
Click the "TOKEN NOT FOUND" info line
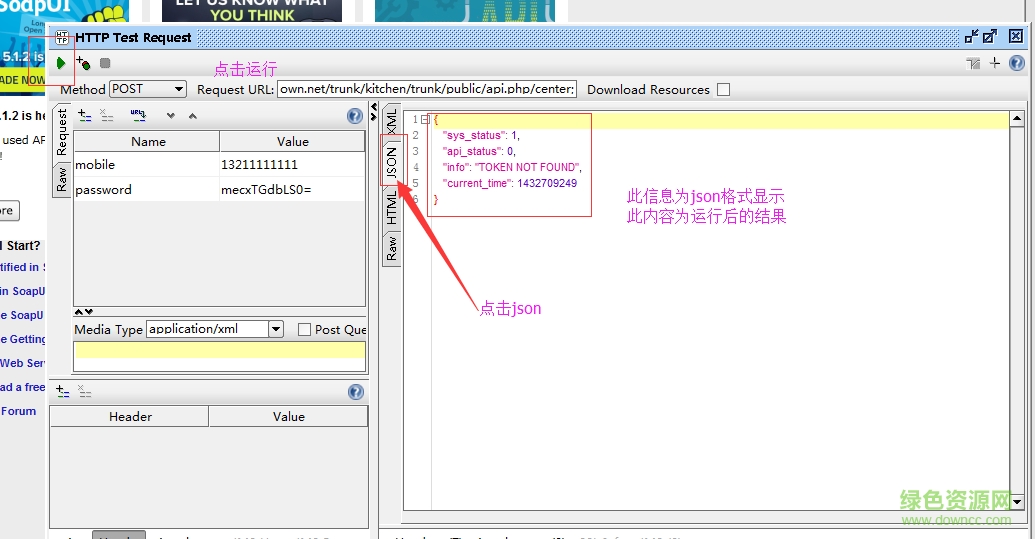click(512, 167)
